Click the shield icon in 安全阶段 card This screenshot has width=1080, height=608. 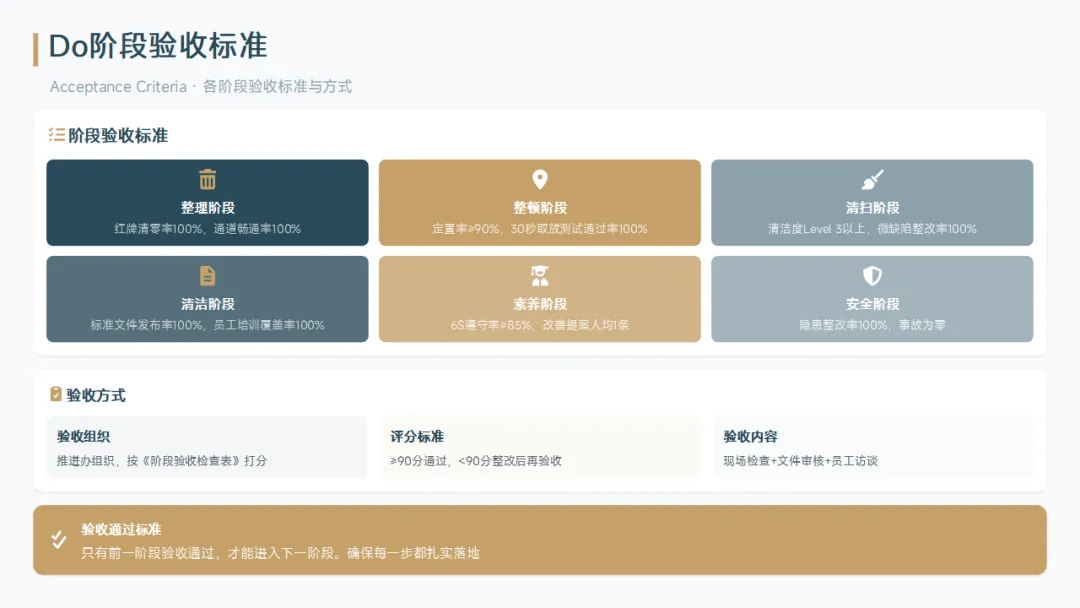click(x=872, y=275)
